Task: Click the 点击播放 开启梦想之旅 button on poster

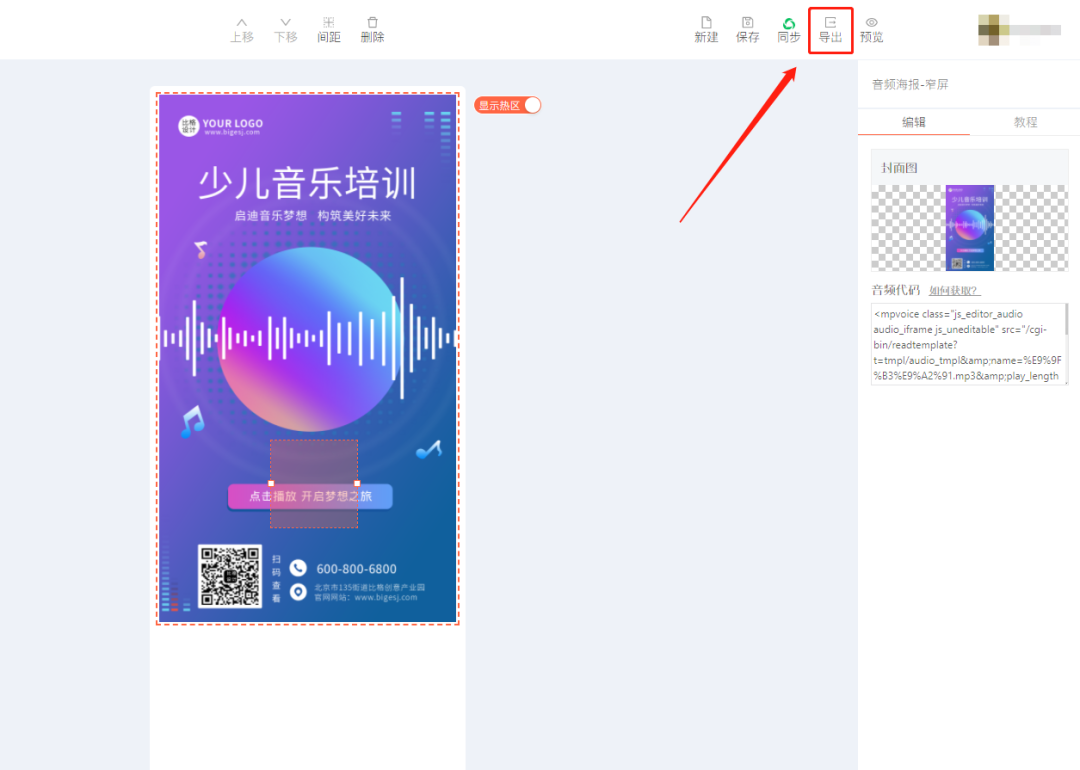Action: [310, 497]
